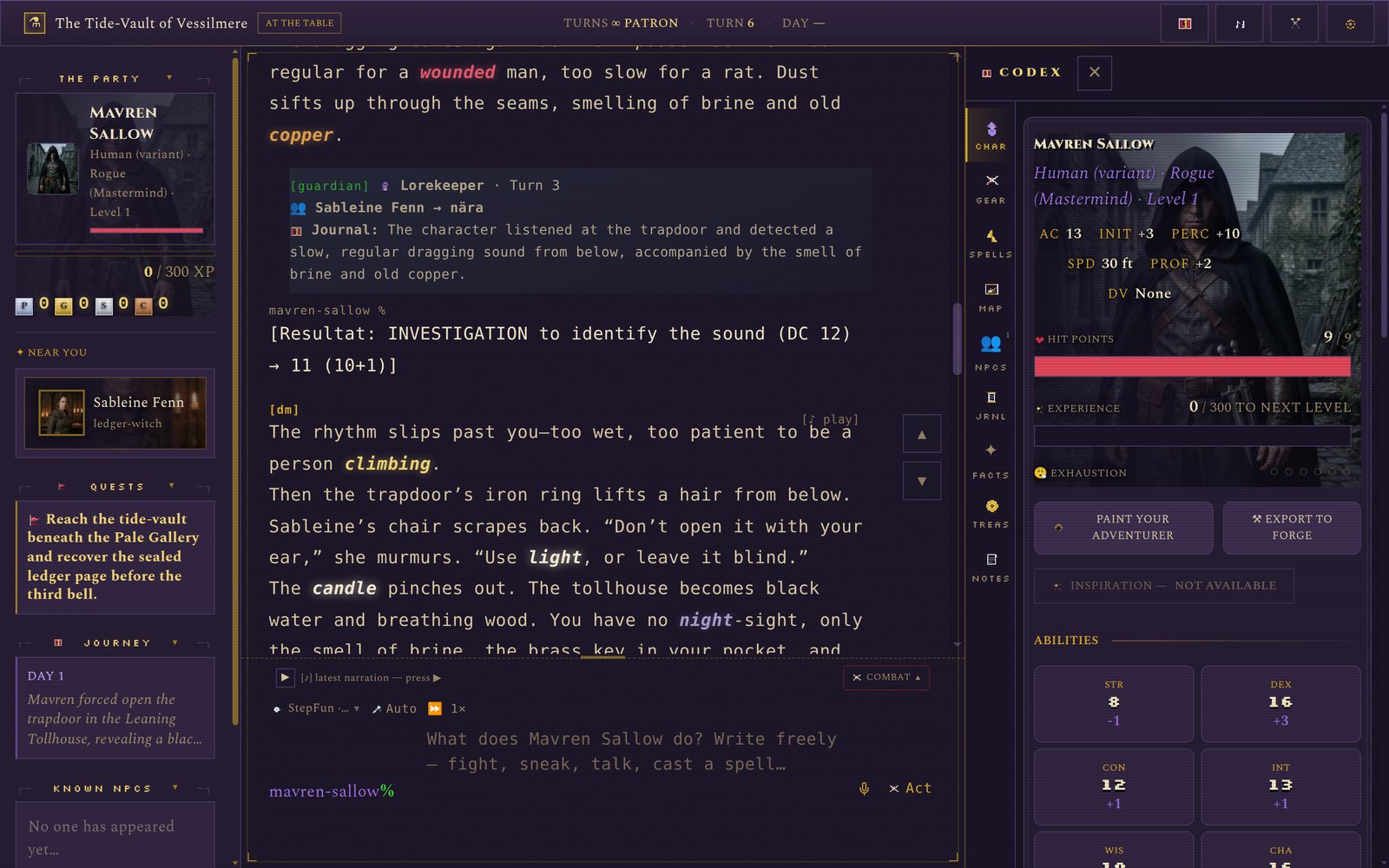The image size is (1389, 868).
Task: Open the MAP codex tab
Action: click(991, 297)
